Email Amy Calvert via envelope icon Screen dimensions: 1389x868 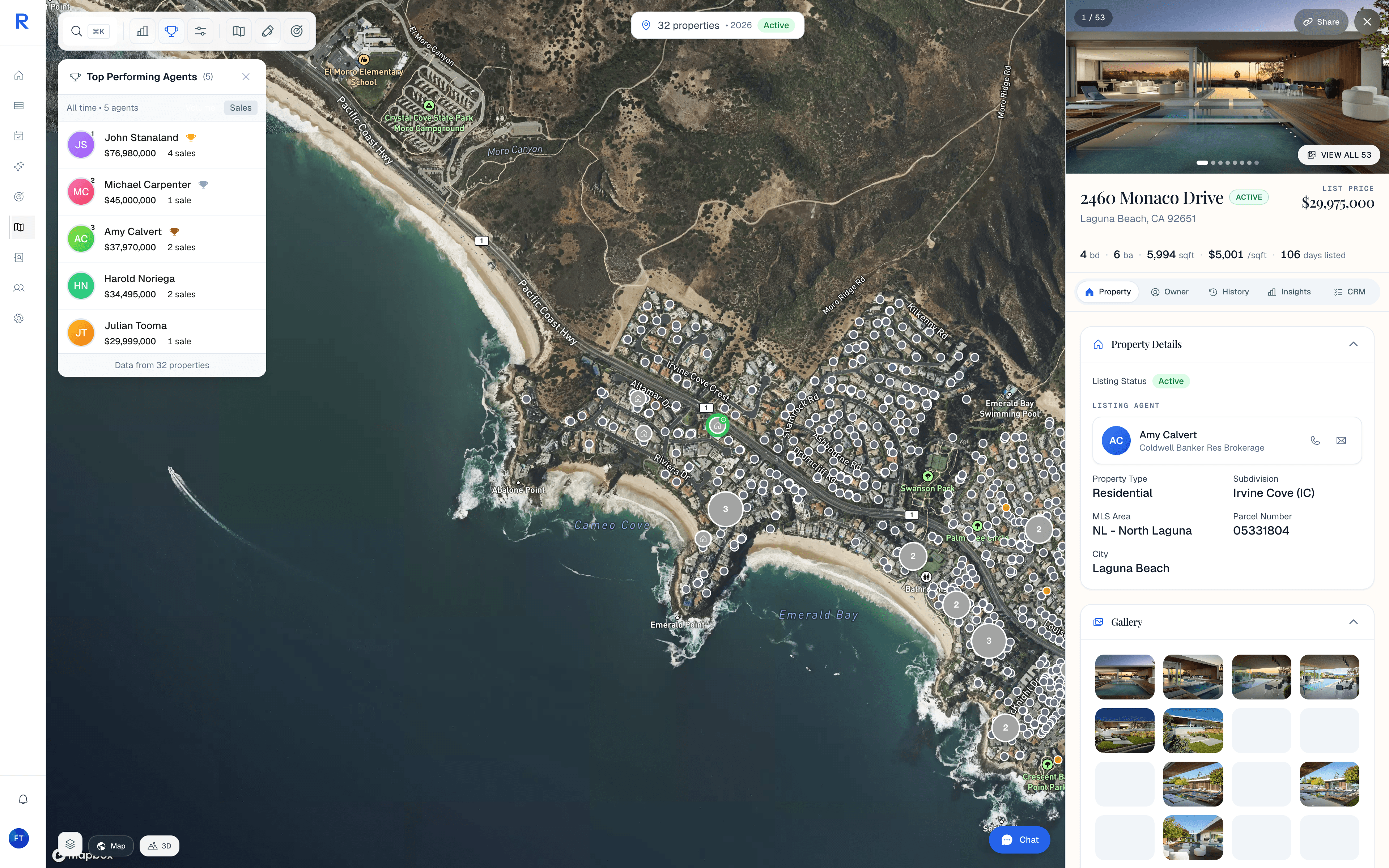click(1341, 440)
